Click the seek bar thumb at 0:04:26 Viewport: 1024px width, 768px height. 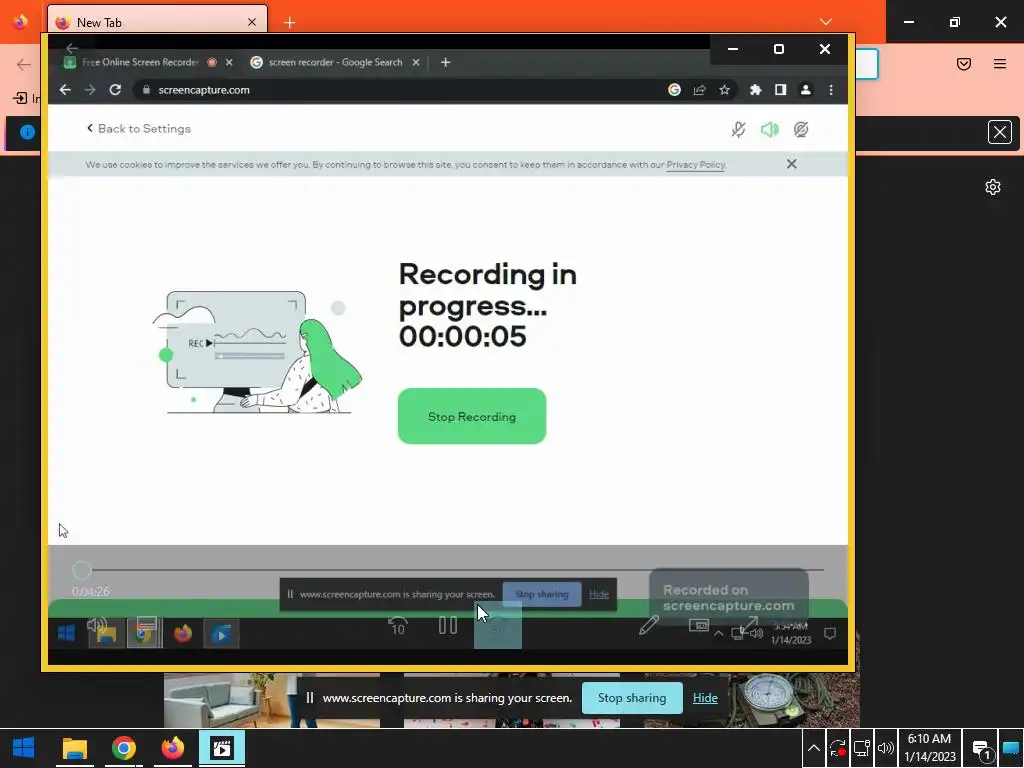tap(82, 569)
